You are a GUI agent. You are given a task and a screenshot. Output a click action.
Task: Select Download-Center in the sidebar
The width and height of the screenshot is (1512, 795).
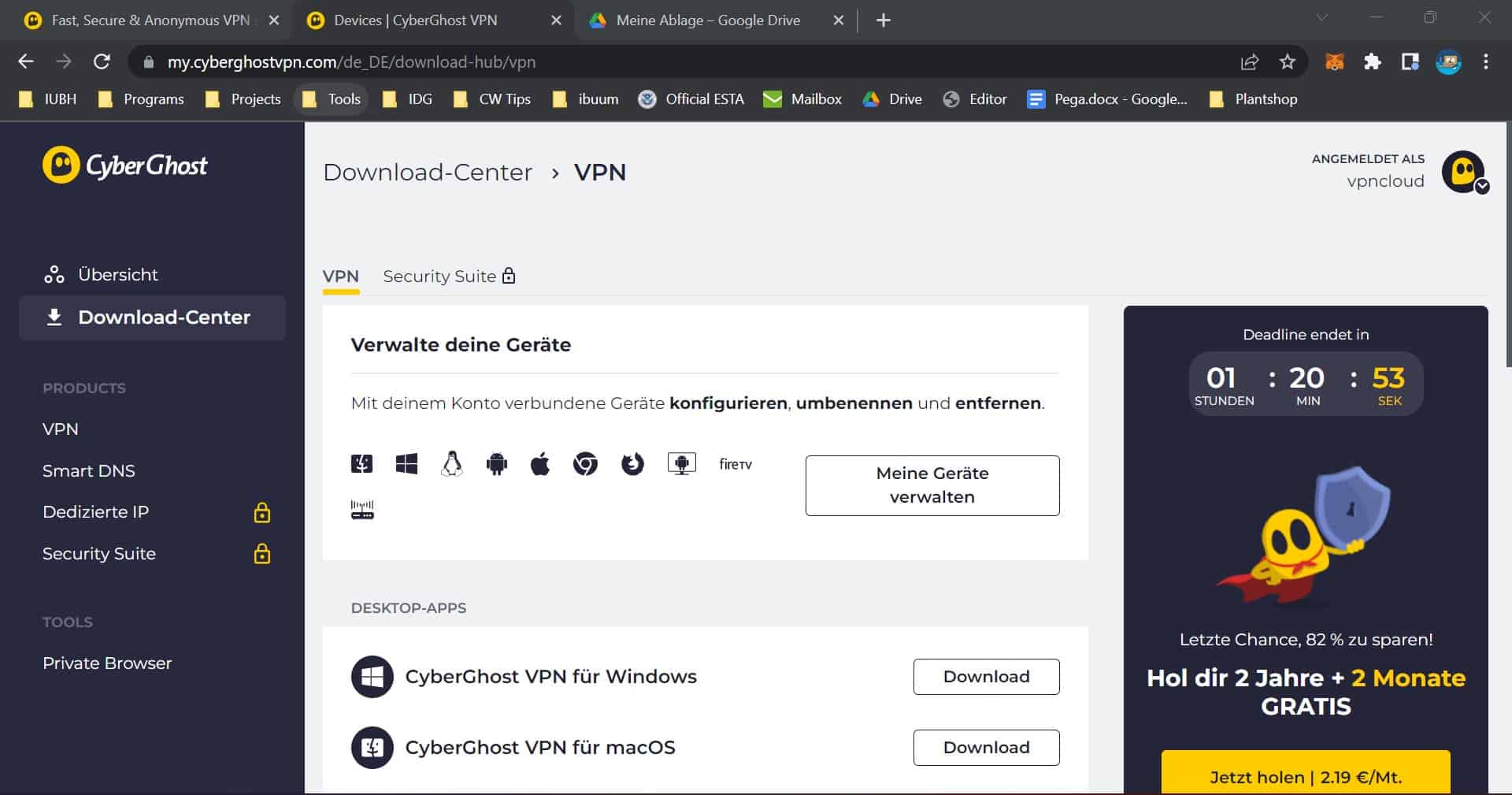point(152,318)
